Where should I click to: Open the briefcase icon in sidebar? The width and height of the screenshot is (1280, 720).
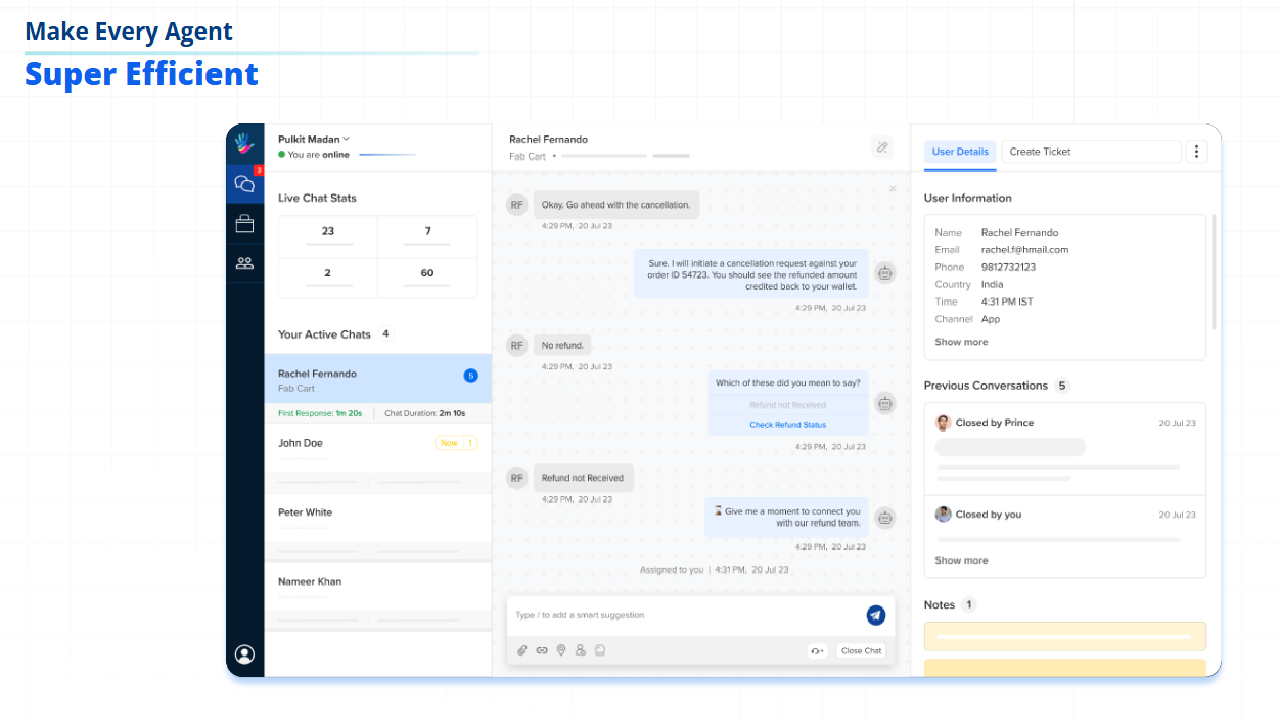coord(245,224)
